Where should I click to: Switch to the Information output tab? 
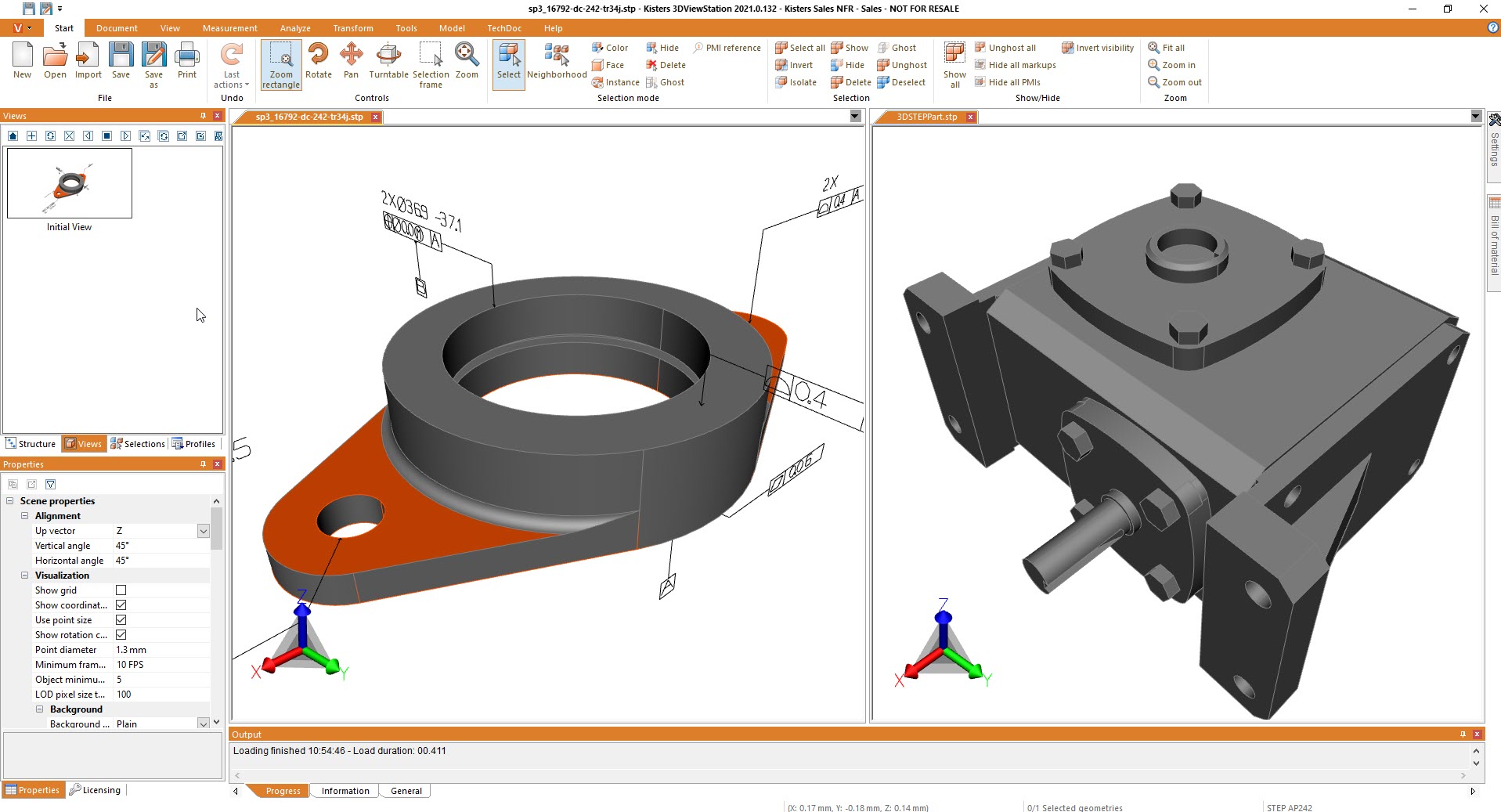pyautogui.click(x=345, y=791)
